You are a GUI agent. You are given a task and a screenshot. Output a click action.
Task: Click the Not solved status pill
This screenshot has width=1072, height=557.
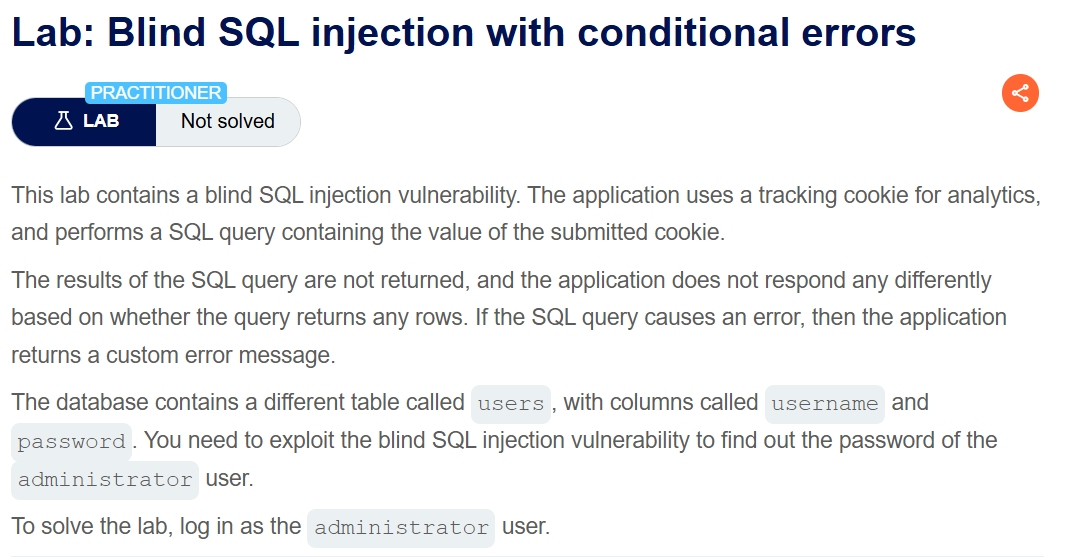click(228, 122)
